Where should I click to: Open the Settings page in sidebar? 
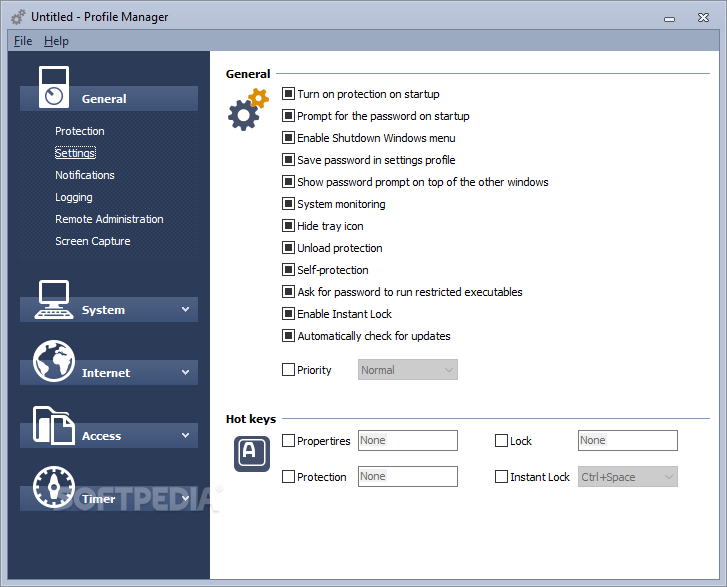pyautogui.click(x=75, y=153)
